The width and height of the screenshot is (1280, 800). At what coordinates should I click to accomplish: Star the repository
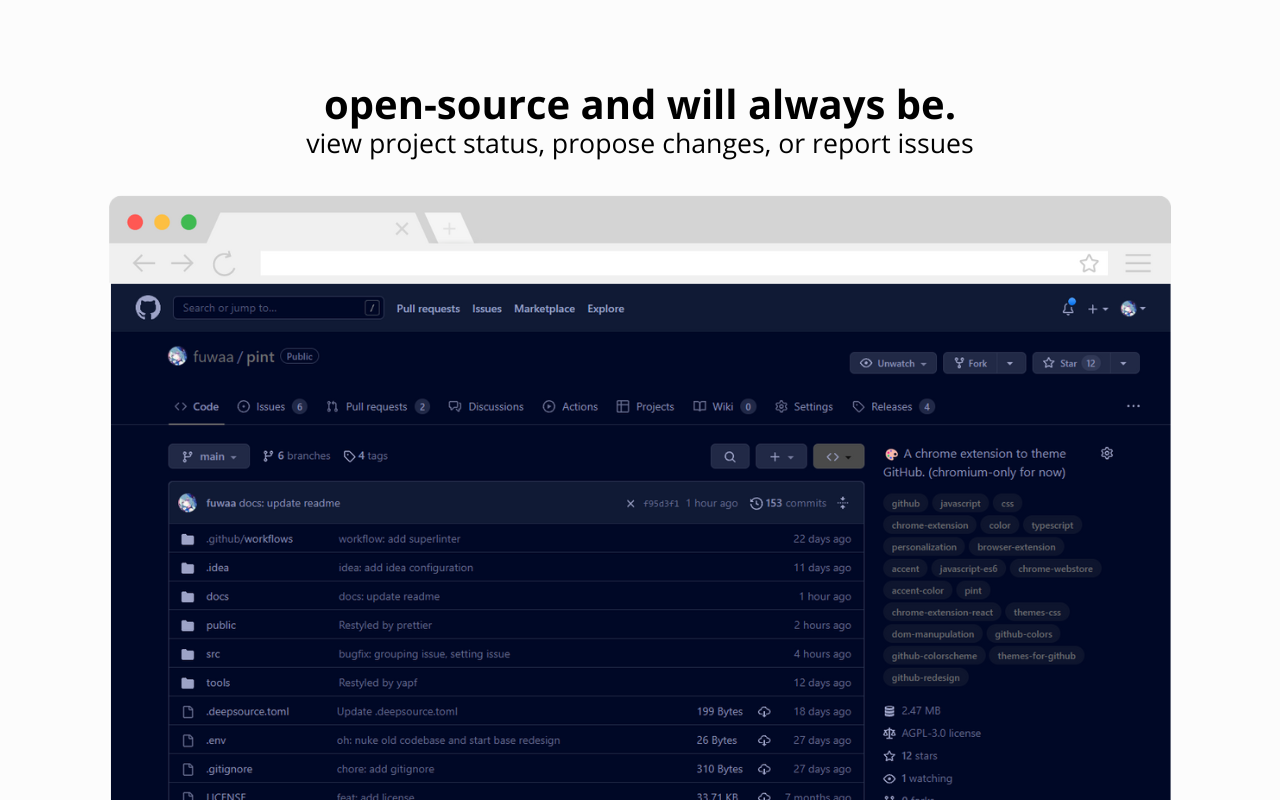pos(1070,363)
